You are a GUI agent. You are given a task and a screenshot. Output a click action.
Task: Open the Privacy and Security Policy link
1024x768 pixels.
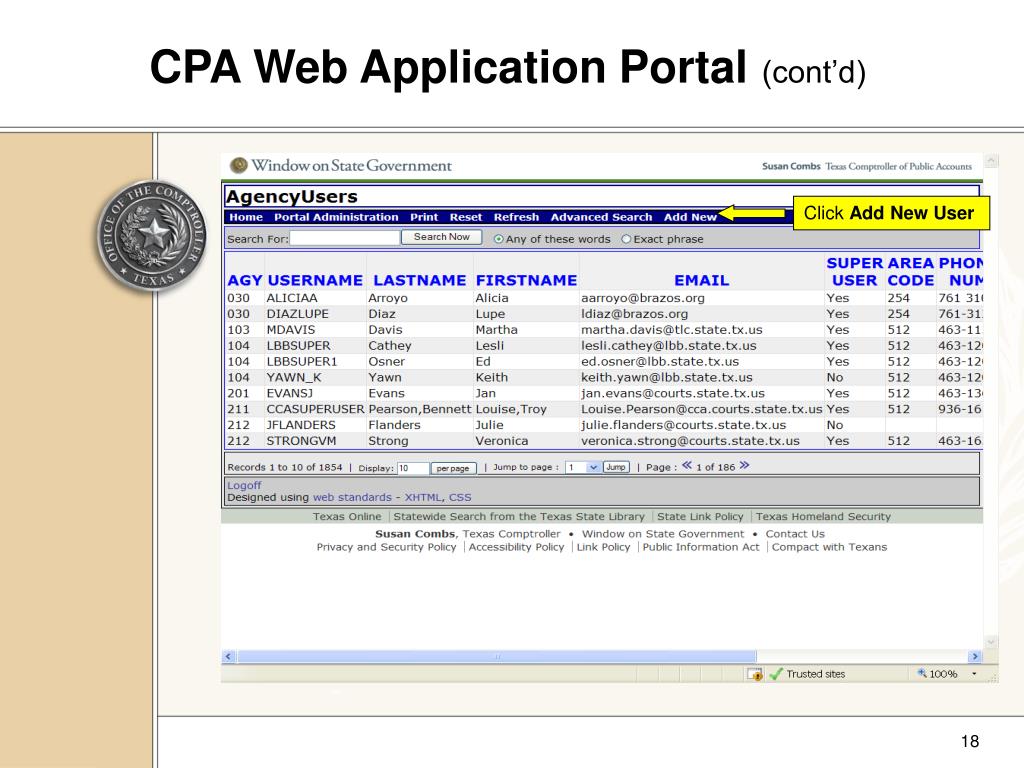pyautogui.click(x=387, y=547)
